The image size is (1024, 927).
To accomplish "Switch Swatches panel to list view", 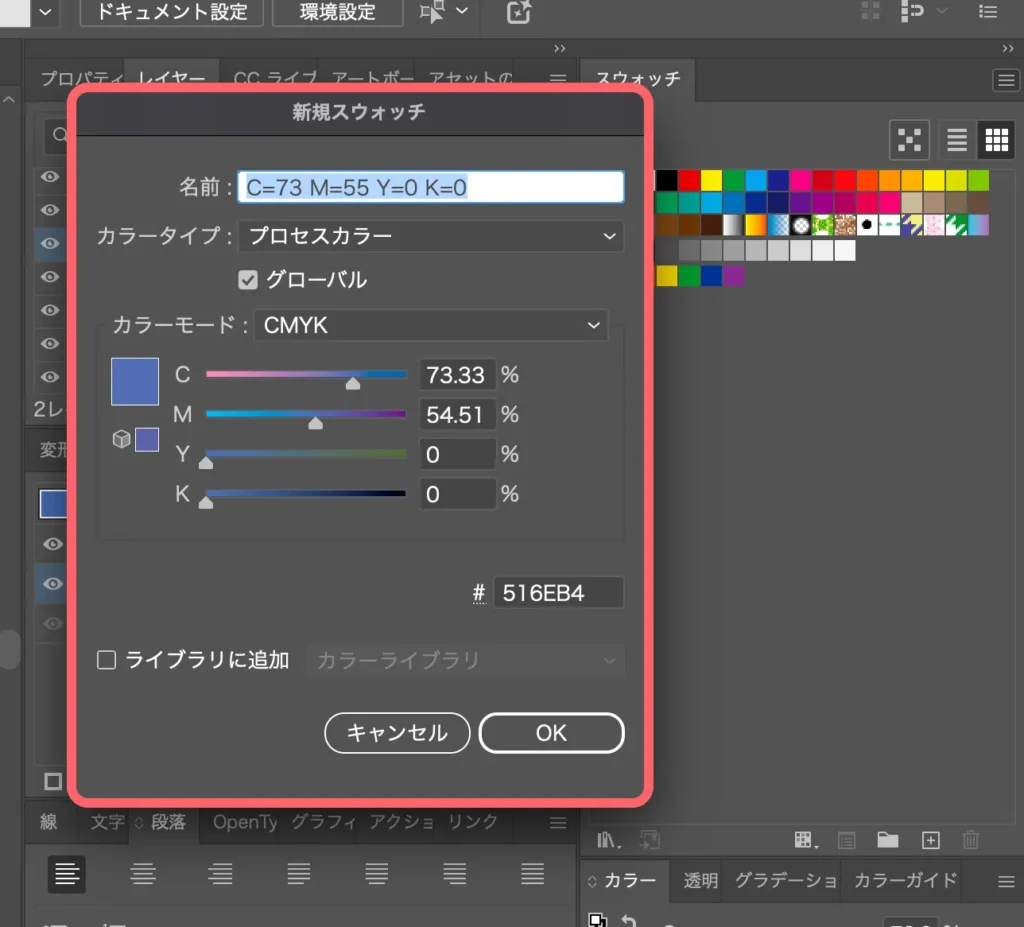I will tap(955, 140).
